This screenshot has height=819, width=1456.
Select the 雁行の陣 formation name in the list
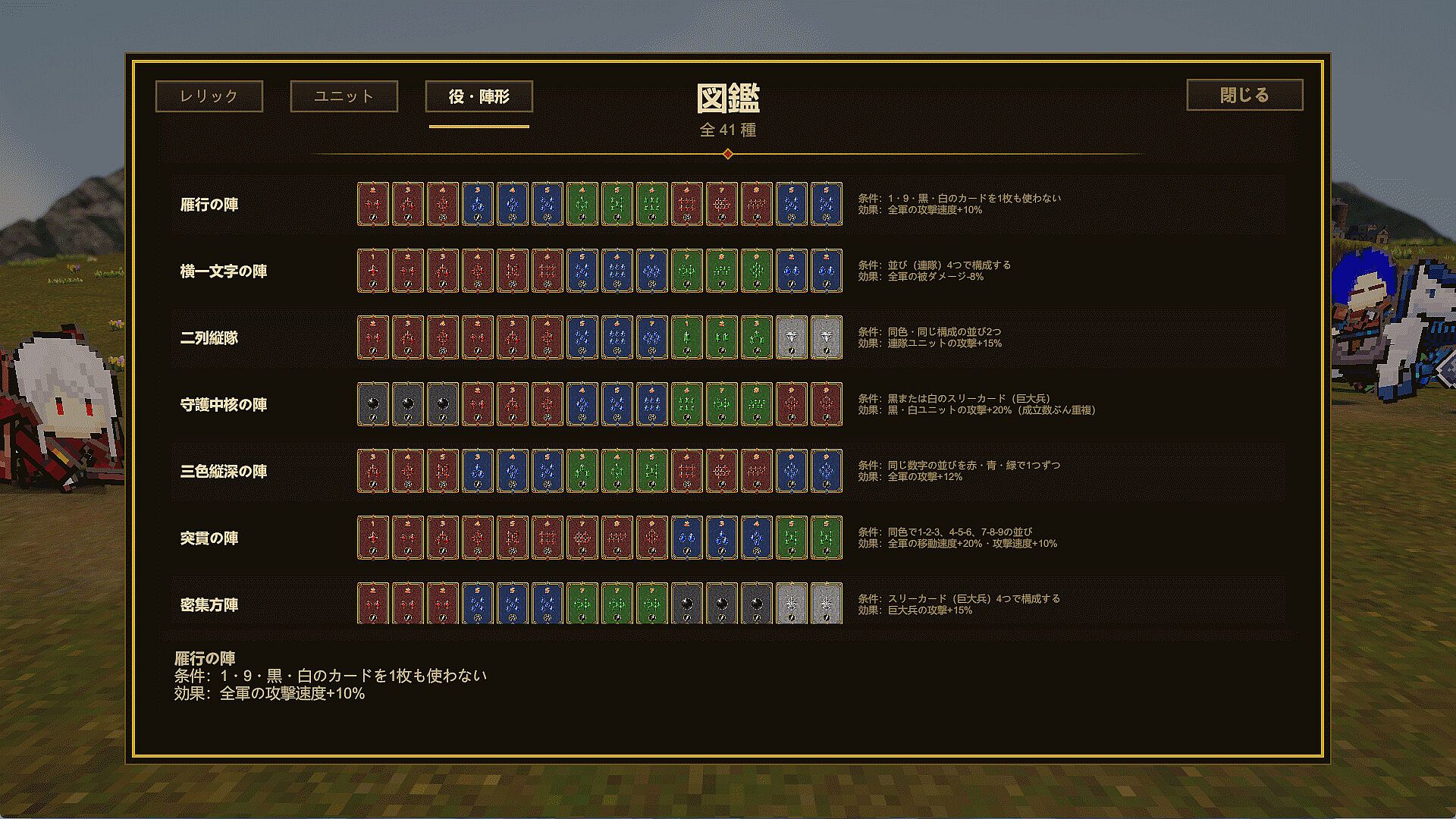tap(209, 205)
